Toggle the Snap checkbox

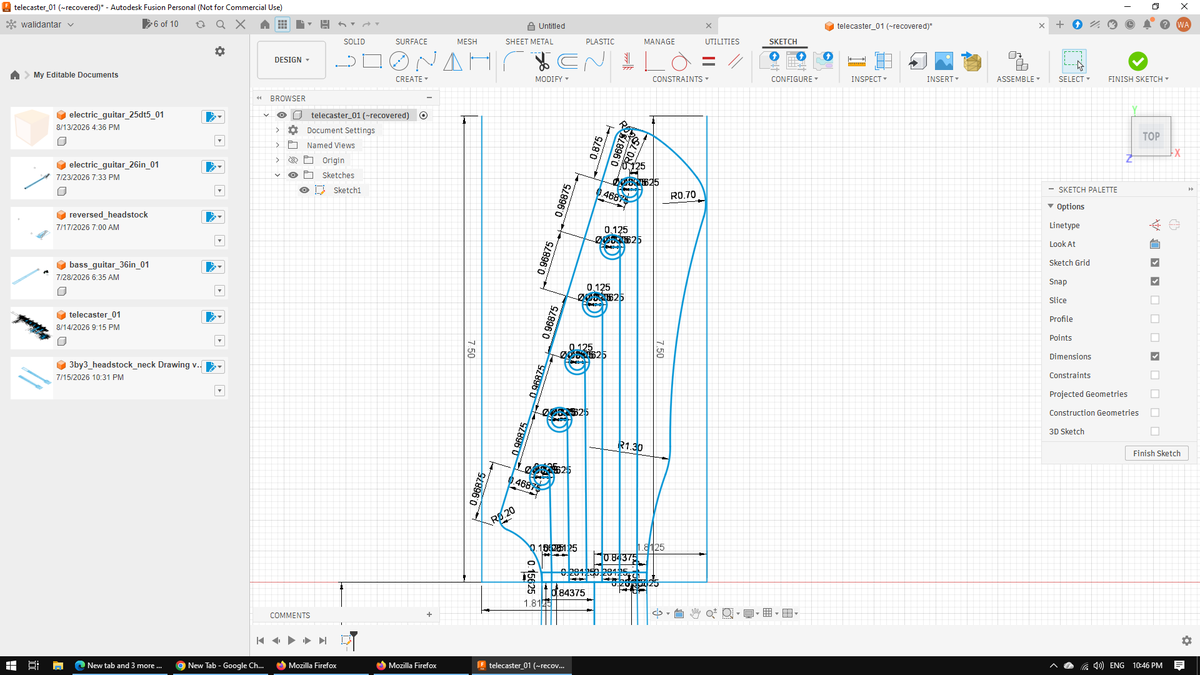(x=1155, y=281)
